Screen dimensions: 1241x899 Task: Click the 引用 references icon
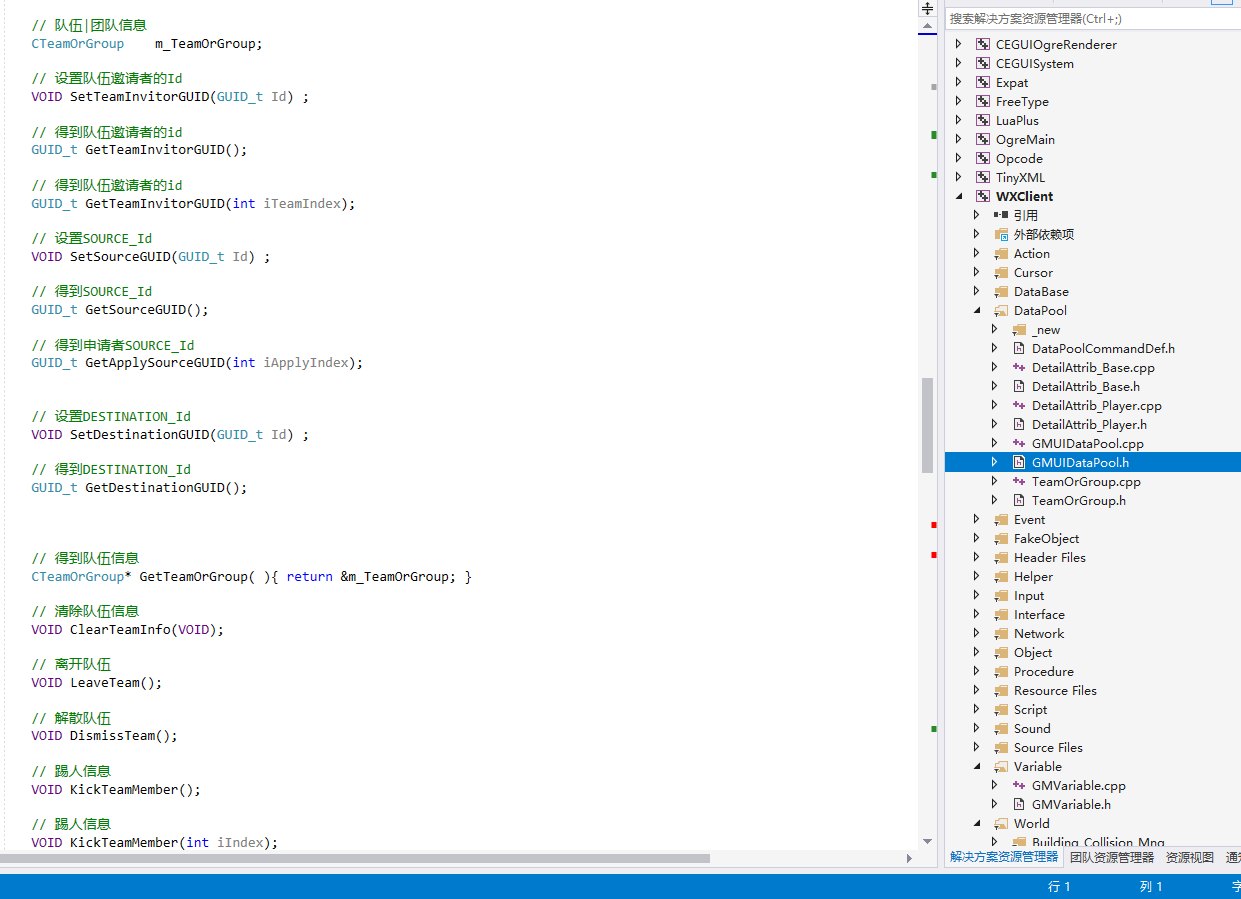1001,216
